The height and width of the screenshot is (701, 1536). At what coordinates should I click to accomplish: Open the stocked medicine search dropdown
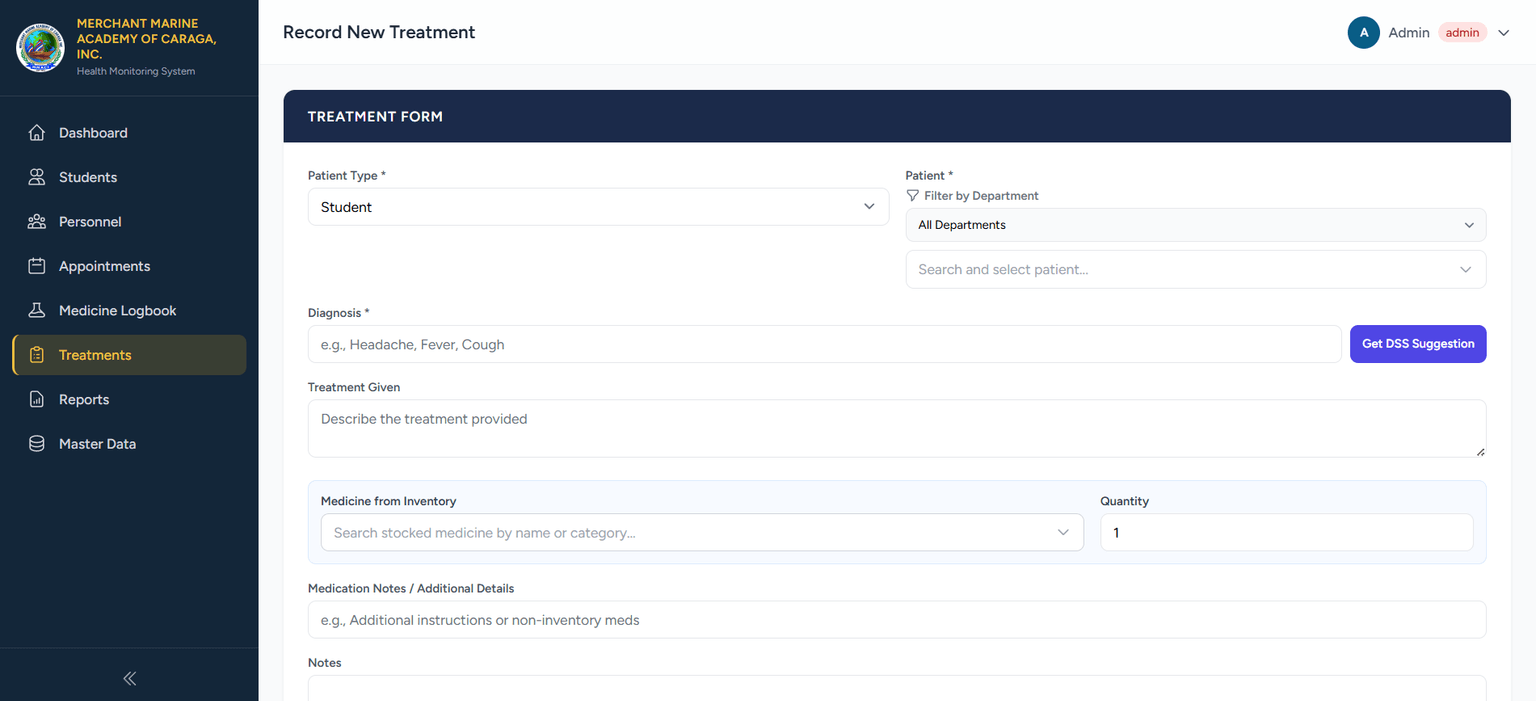point(702,533)
